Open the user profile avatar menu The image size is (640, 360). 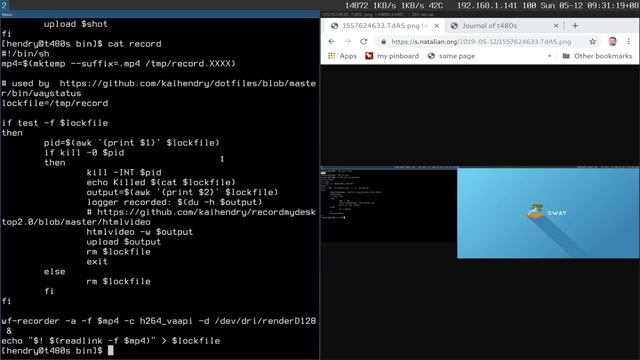[613, 41]
